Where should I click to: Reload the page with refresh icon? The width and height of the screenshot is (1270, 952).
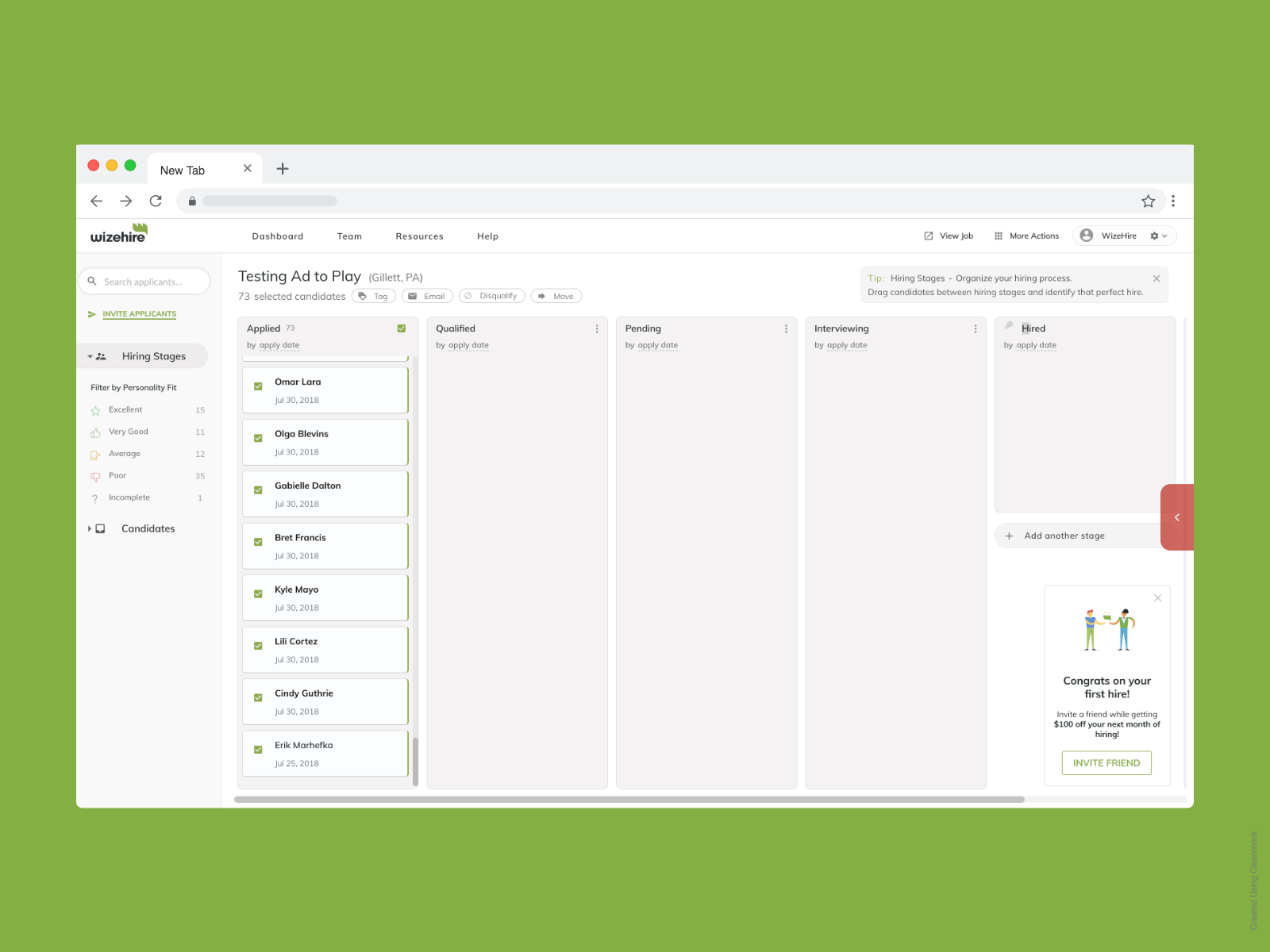[156, 201]
